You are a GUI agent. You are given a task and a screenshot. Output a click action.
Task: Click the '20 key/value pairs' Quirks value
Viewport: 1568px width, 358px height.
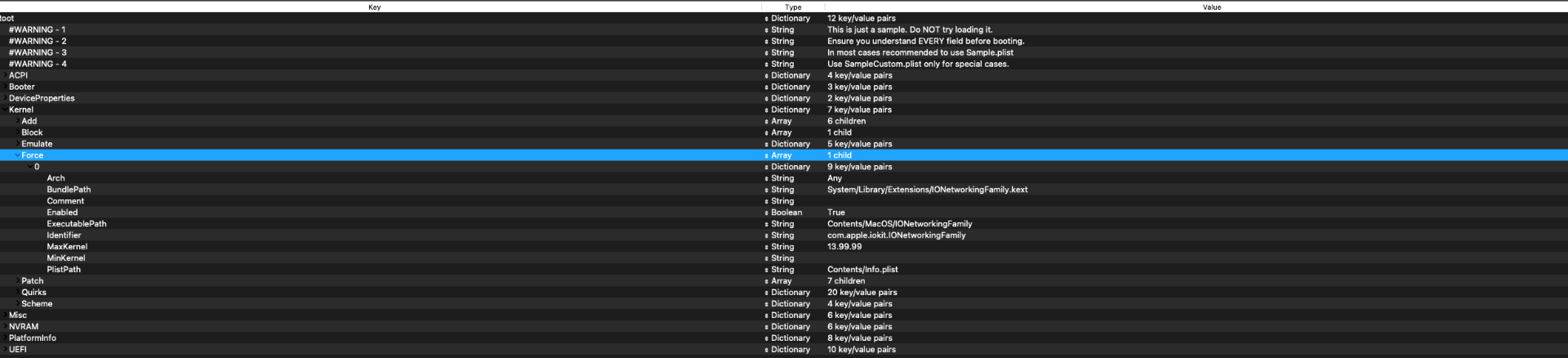pos(862,293)
